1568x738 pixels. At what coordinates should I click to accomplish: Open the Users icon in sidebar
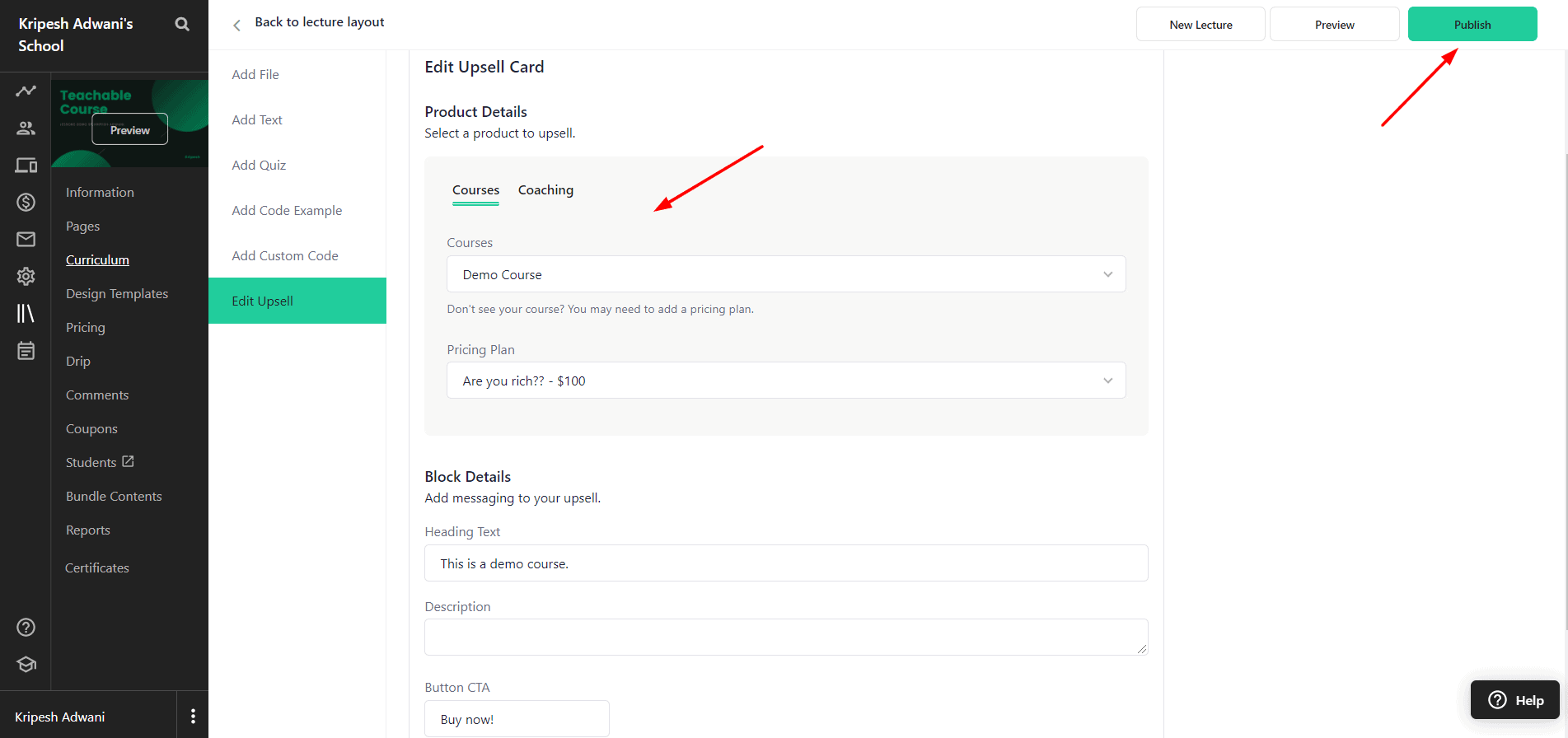pos(26,128)
